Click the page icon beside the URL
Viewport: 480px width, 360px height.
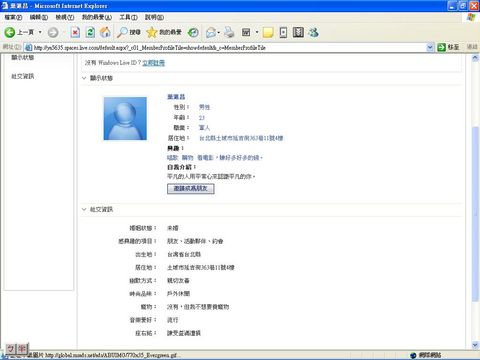tap(29, 48)
